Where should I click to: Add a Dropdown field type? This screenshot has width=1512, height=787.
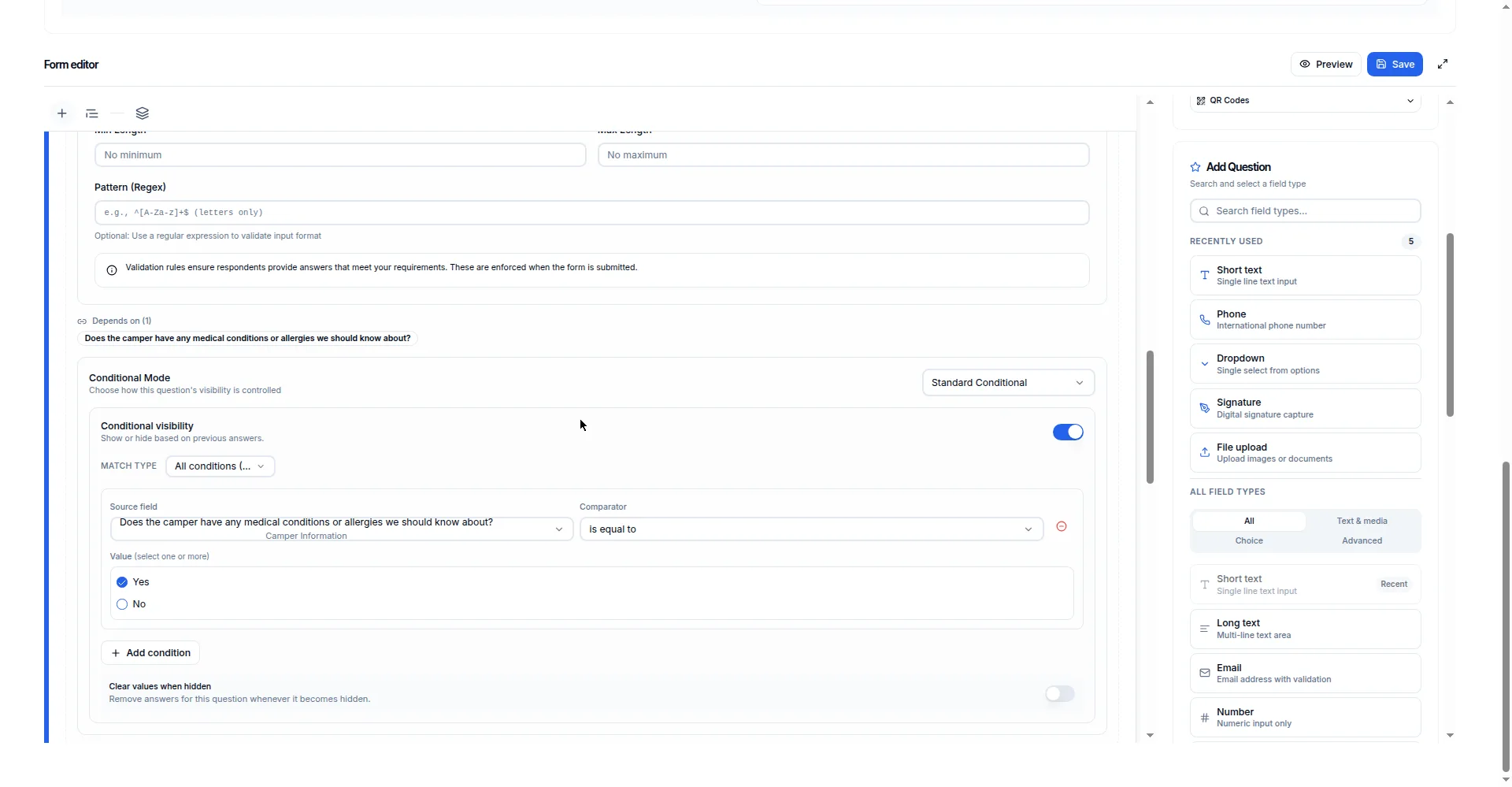1305,364
